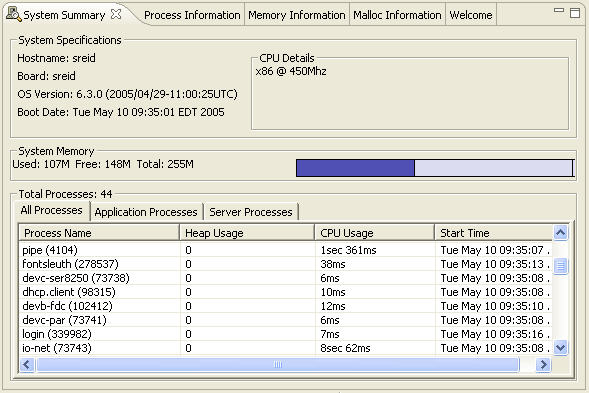Select the System Summary tab

click(x=64, y=15)
